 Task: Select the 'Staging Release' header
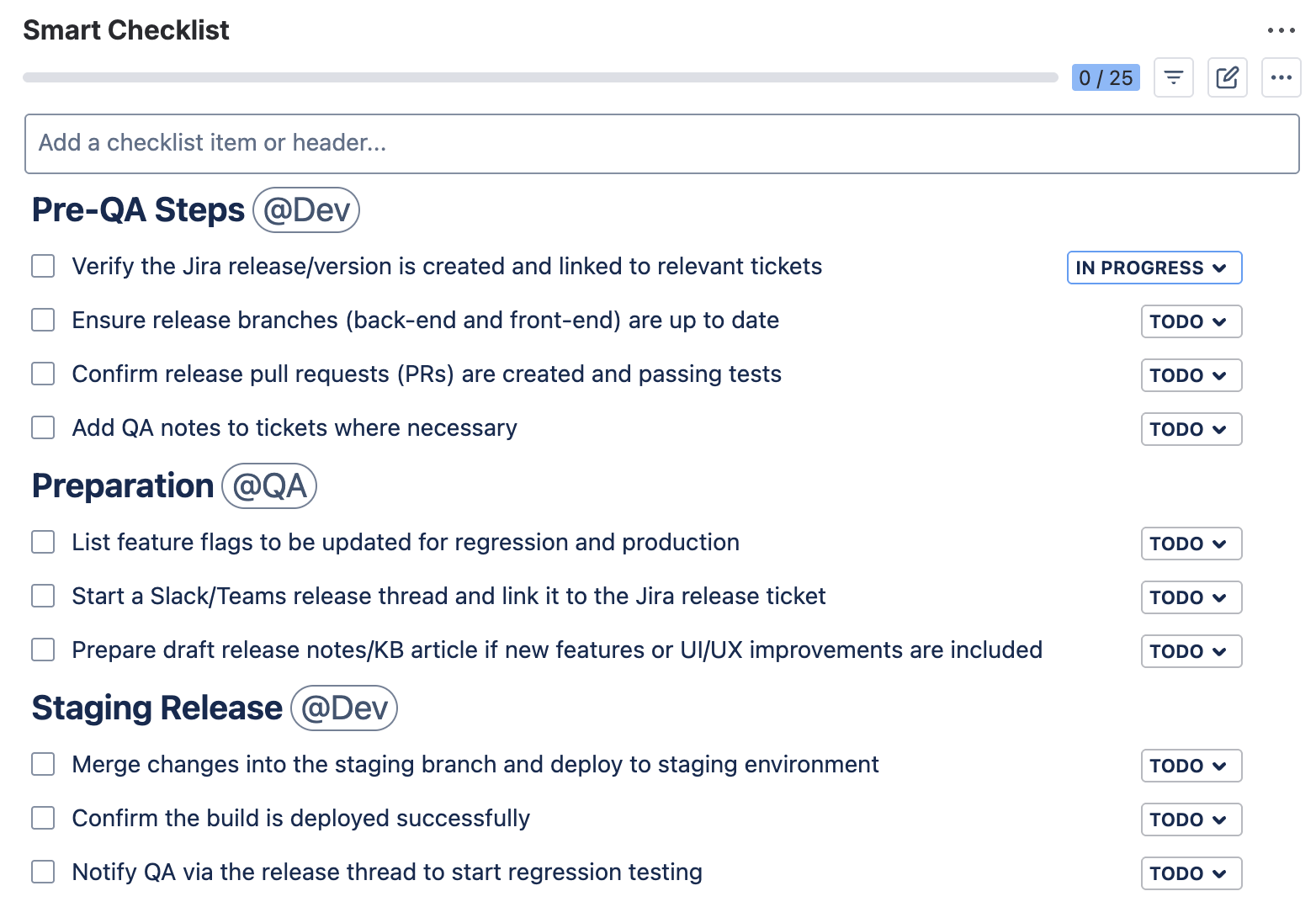click(x=157, y=708)
